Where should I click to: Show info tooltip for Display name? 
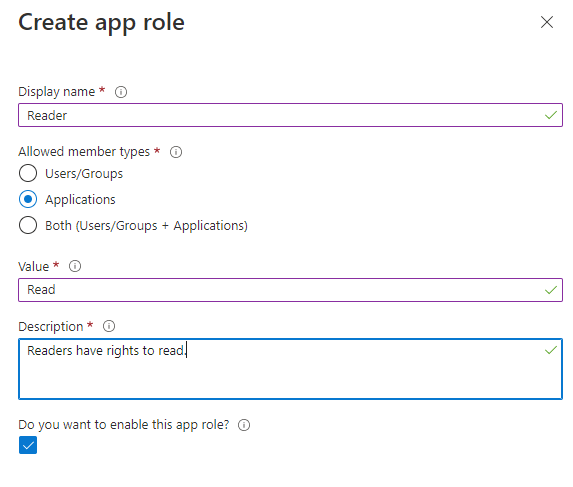[x=121, y=92]
